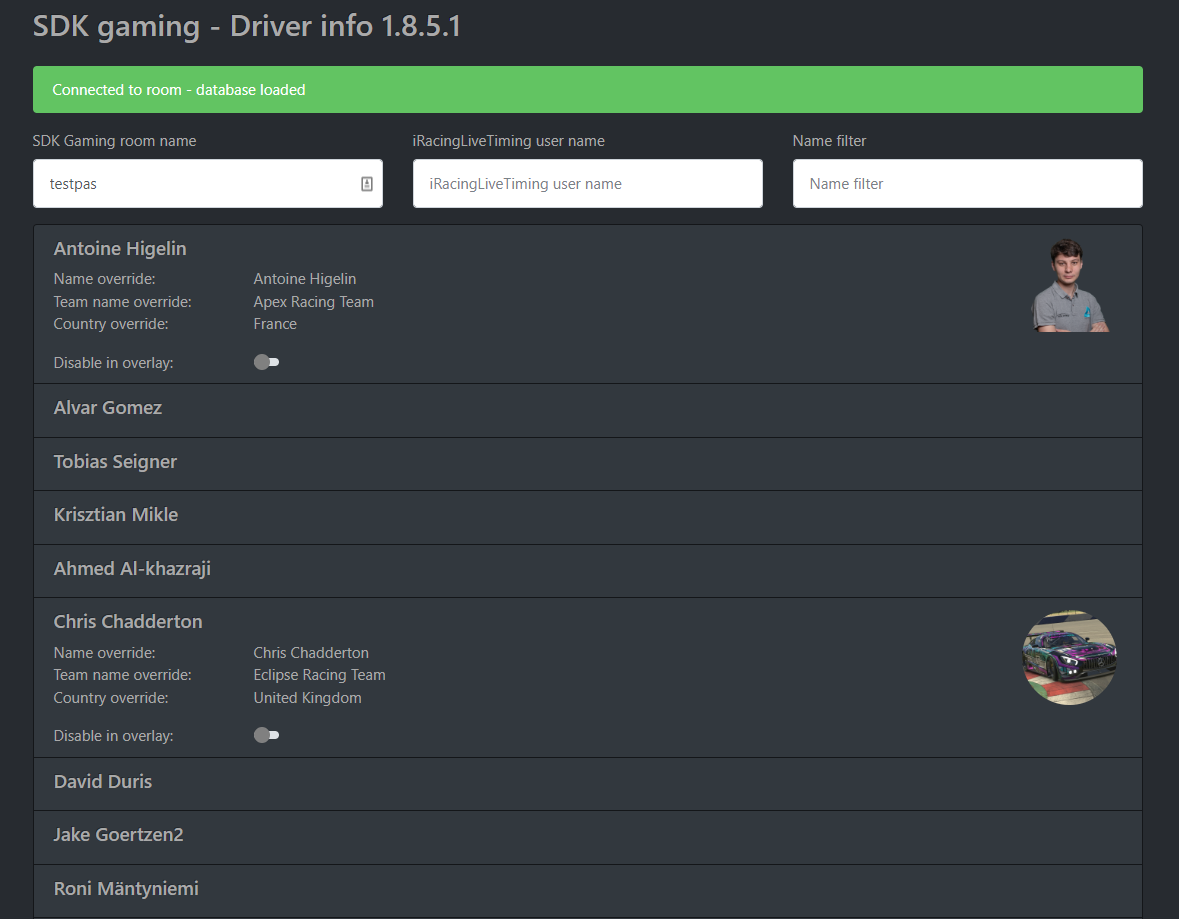Toggle Disable in overlay for Antoine Higelin
The image size is (1179, 919).
pyautogui.click(x=266, y=362)
